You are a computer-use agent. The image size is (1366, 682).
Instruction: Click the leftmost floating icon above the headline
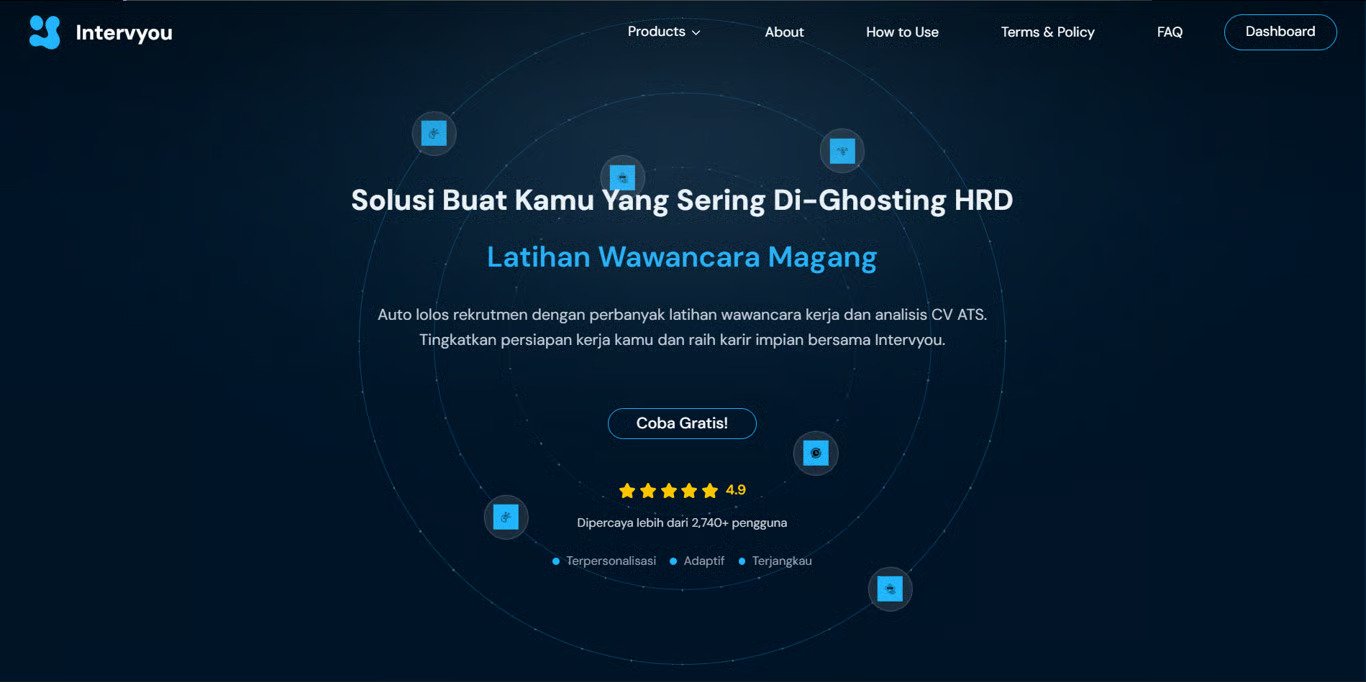click(x=434, y=133)
